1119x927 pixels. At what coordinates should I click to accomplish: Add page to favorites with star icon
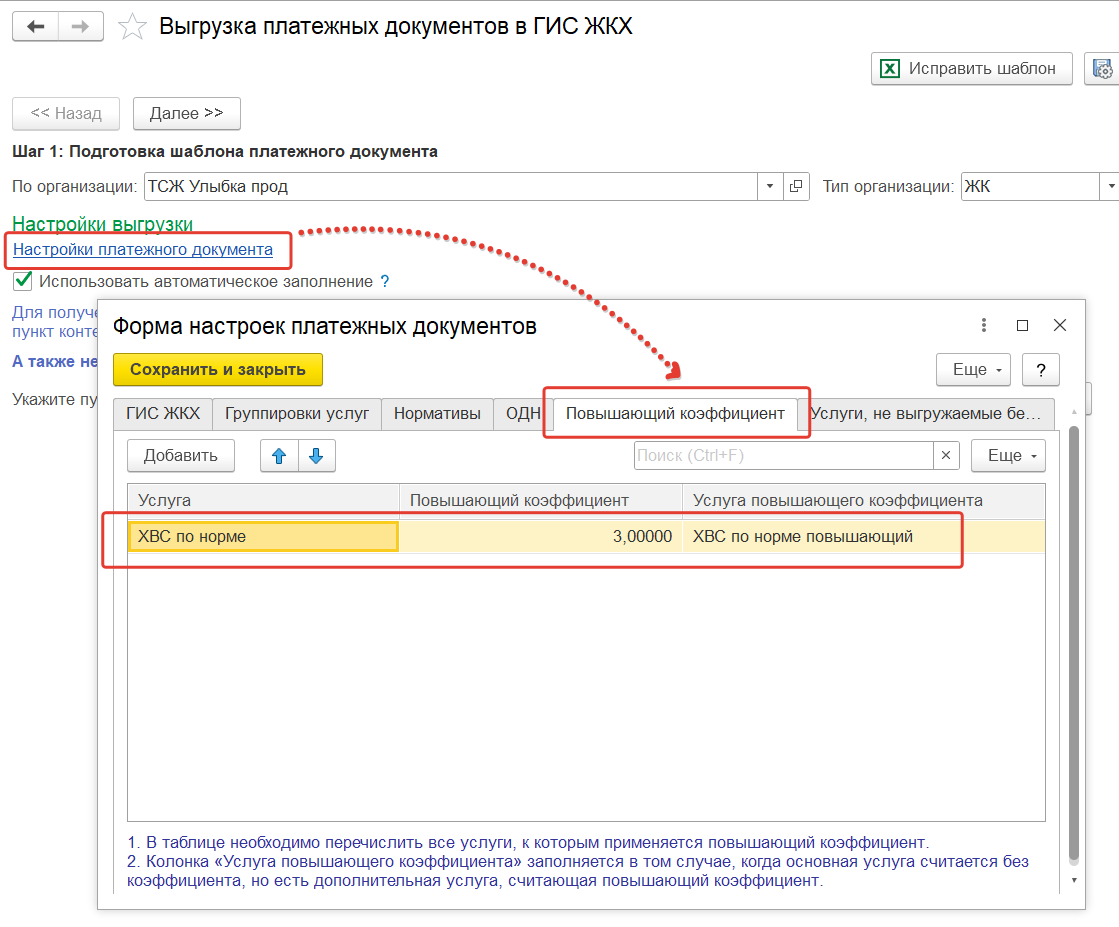pos(132,27)
